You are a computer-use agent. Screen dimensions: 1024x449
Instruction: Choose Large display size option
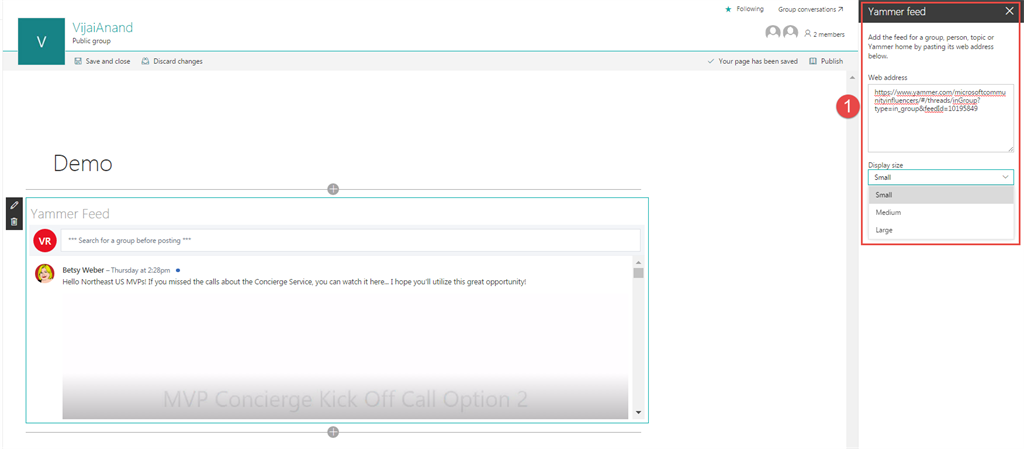(941, 230)
